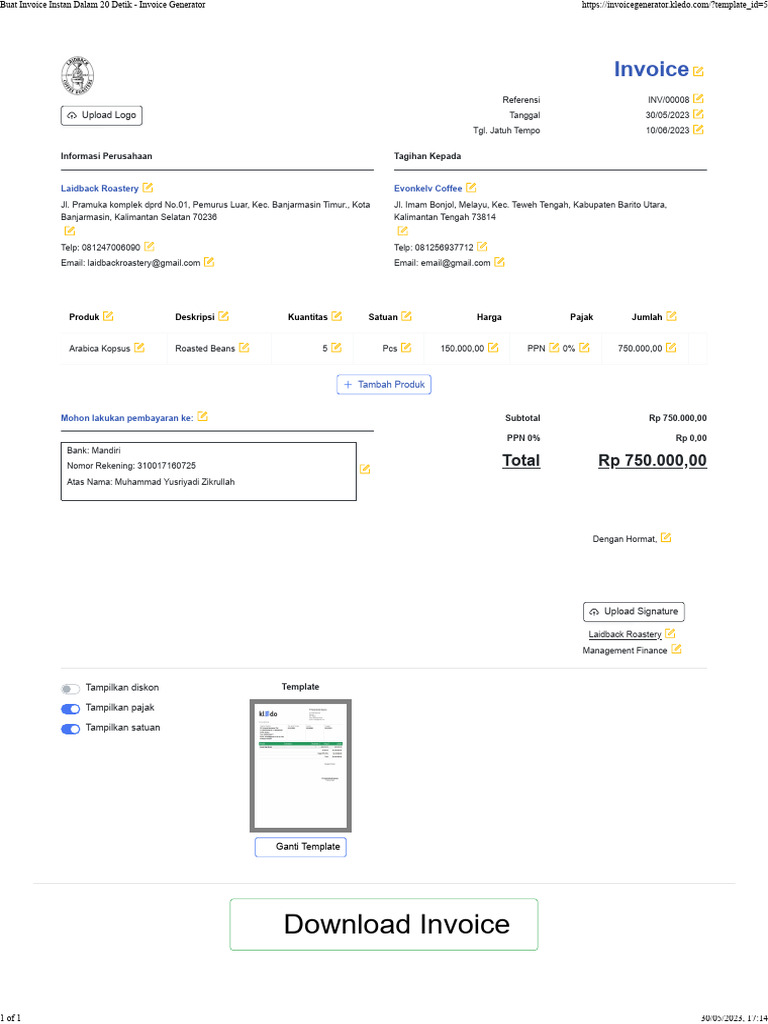
Task: Edit price 150.000,00
Action: tap(493, 347)
